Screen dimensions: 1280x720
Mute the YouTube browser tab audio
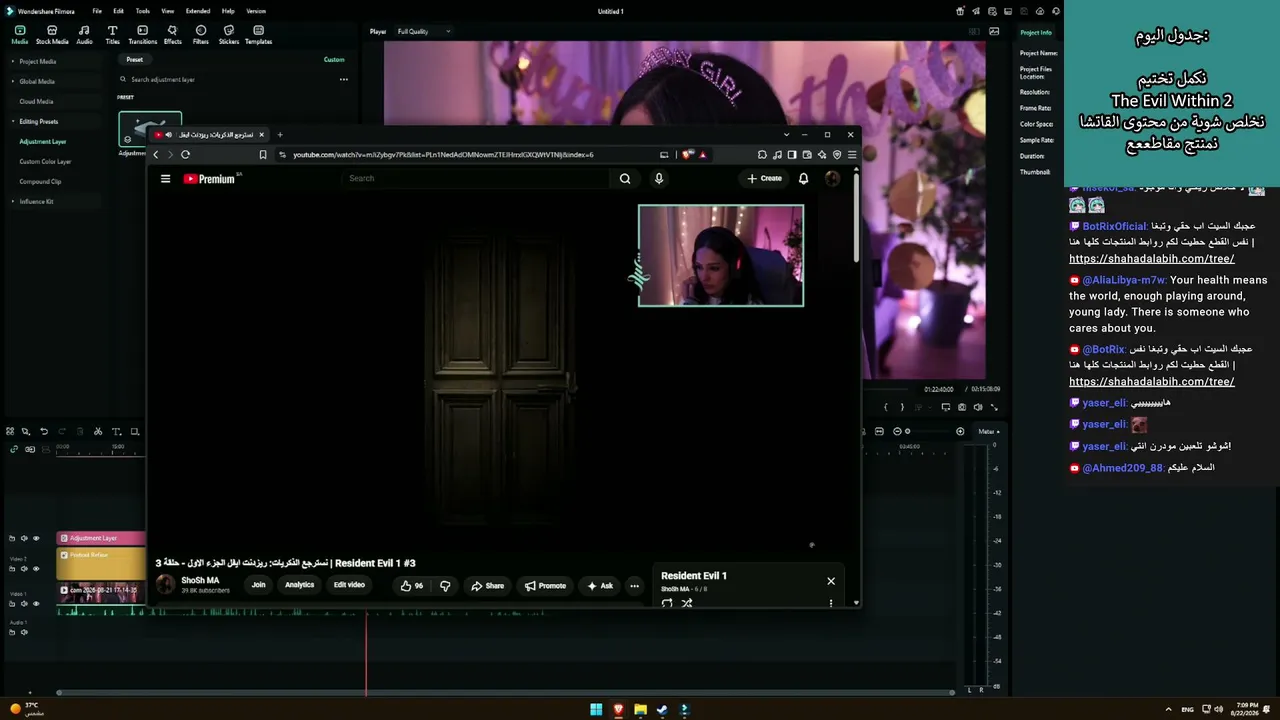pyautogui.click(x=168, y=134)
